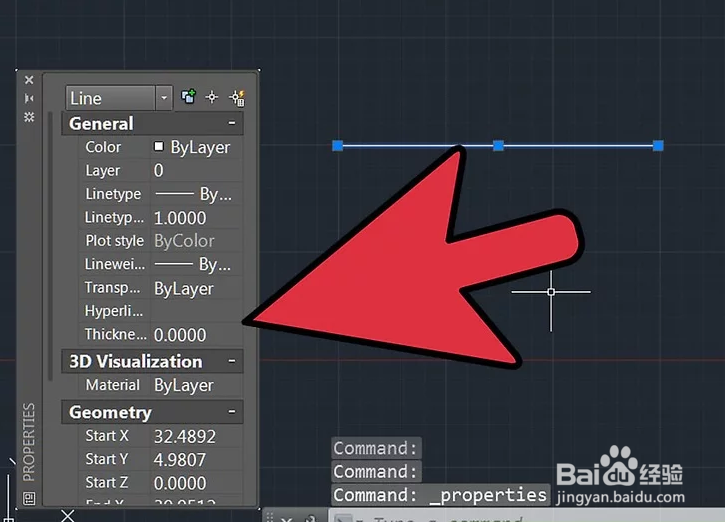Click the Lineweight By... value
Viewport: 725px width, 522px height.
click(x=196, y=264)
